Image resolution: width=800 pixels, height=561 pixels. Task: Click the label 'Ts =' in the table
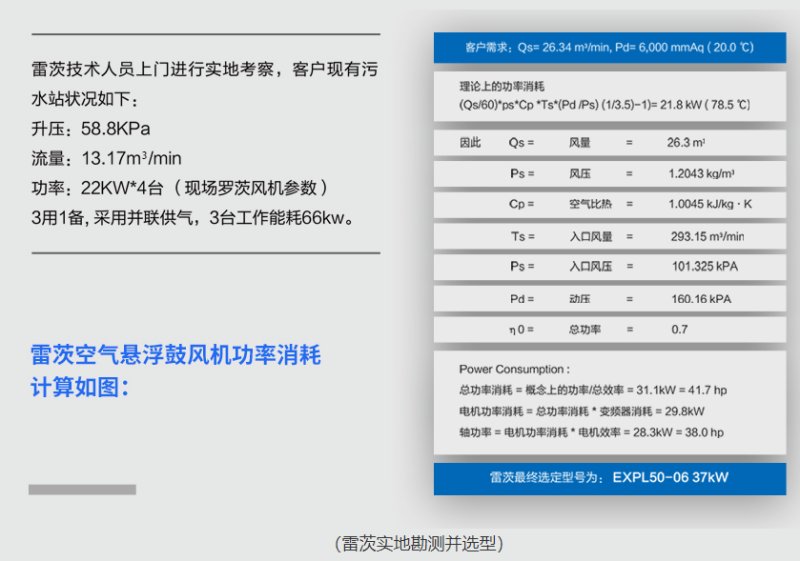pyautogui.click(x=523, y=237)
